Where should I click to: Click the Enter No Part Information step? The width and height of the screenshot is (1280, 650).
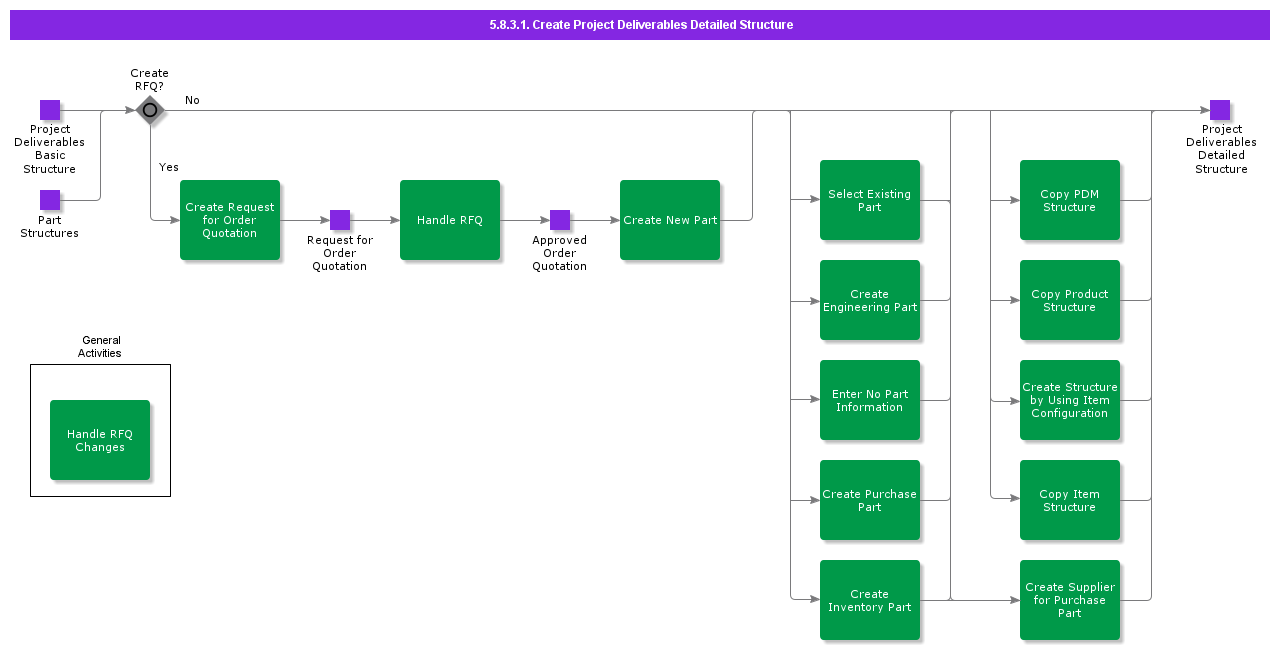(870, 400)
